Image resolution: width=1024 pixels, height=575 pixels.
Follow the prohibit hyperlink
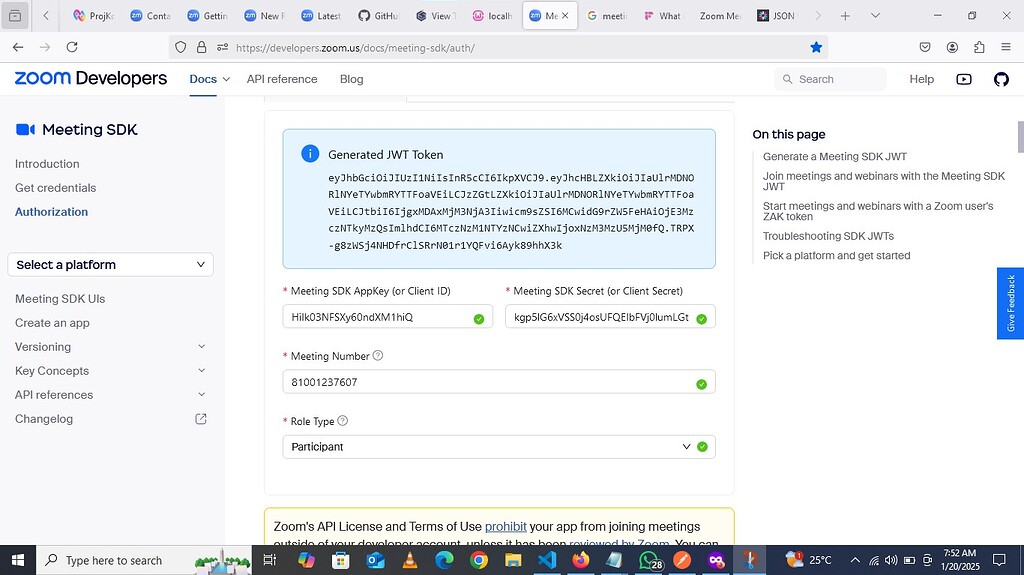(x=505, y=527)
